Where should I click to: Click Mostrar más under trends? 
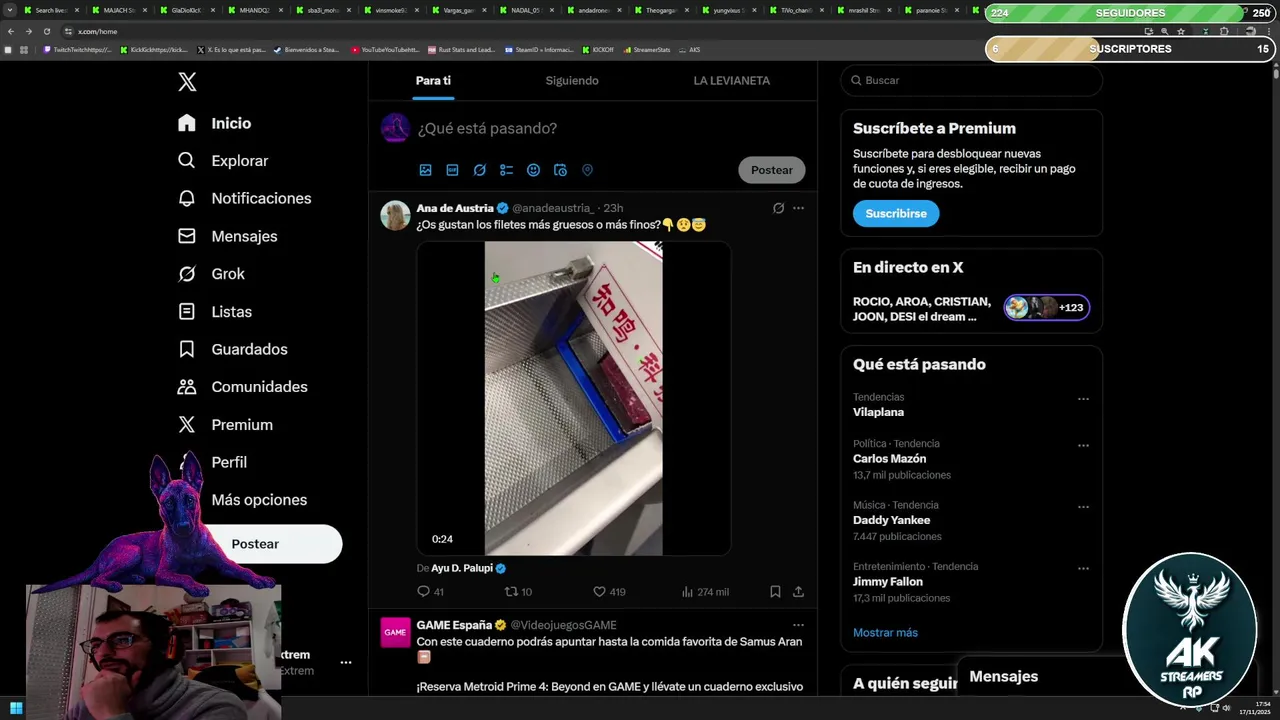tap(885, 633)
